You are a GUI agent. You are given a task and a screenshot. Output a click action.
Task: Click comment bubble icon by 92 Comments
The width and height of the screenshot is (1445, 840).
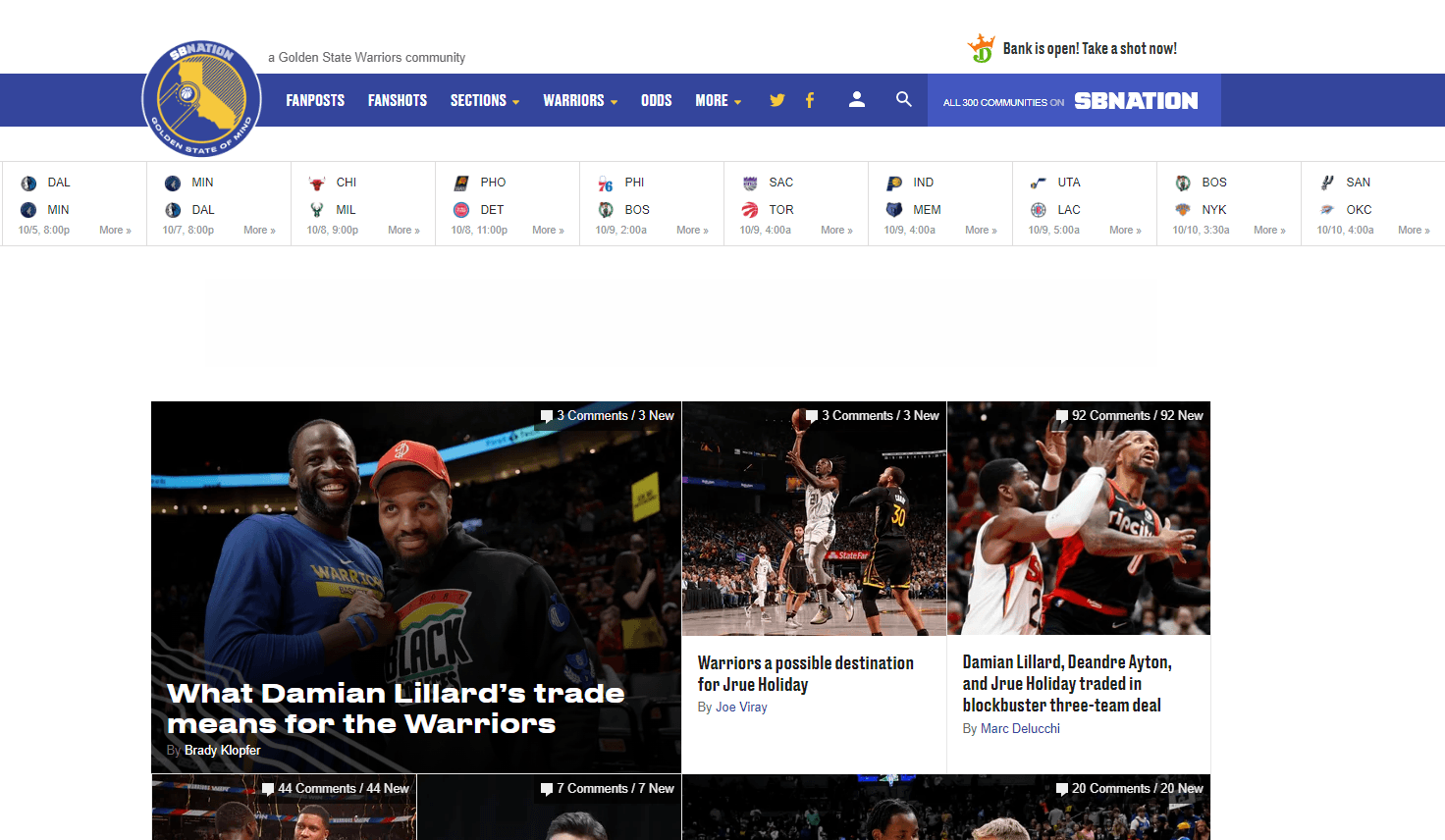pyautogui.click(x=1062, y=416)
